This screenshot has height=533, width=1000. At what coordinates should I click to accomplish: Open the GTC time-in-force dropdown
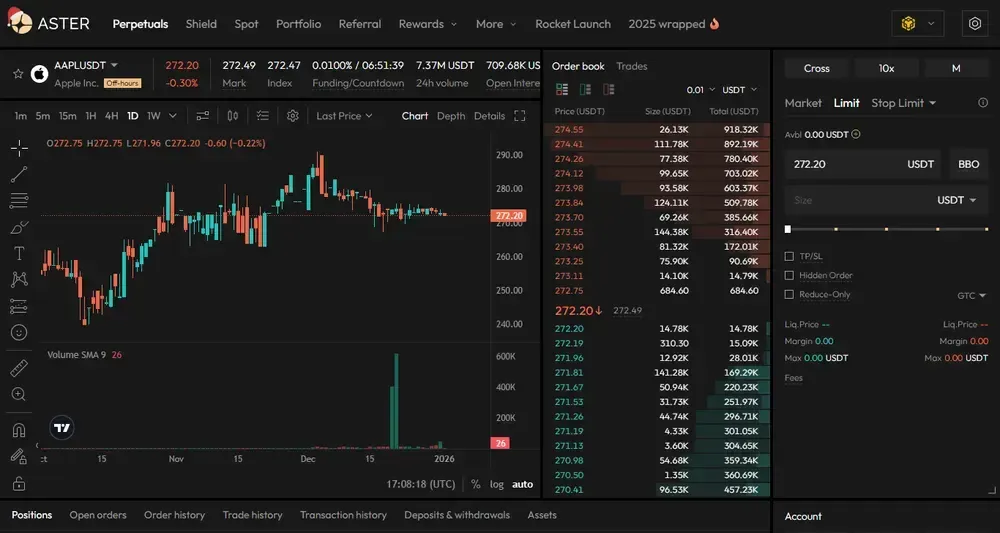point(971,296)
